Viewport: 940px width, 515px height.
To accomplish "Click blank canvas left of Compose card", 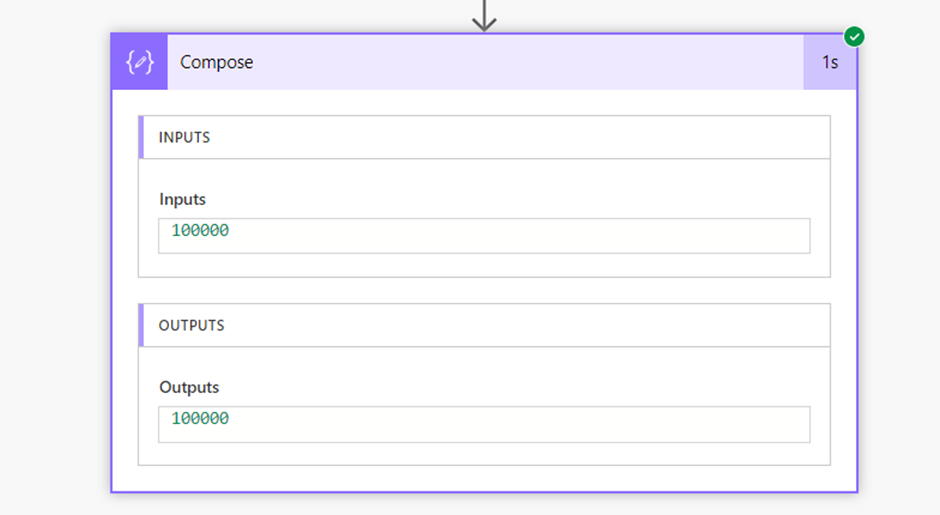I will (55, 260).
